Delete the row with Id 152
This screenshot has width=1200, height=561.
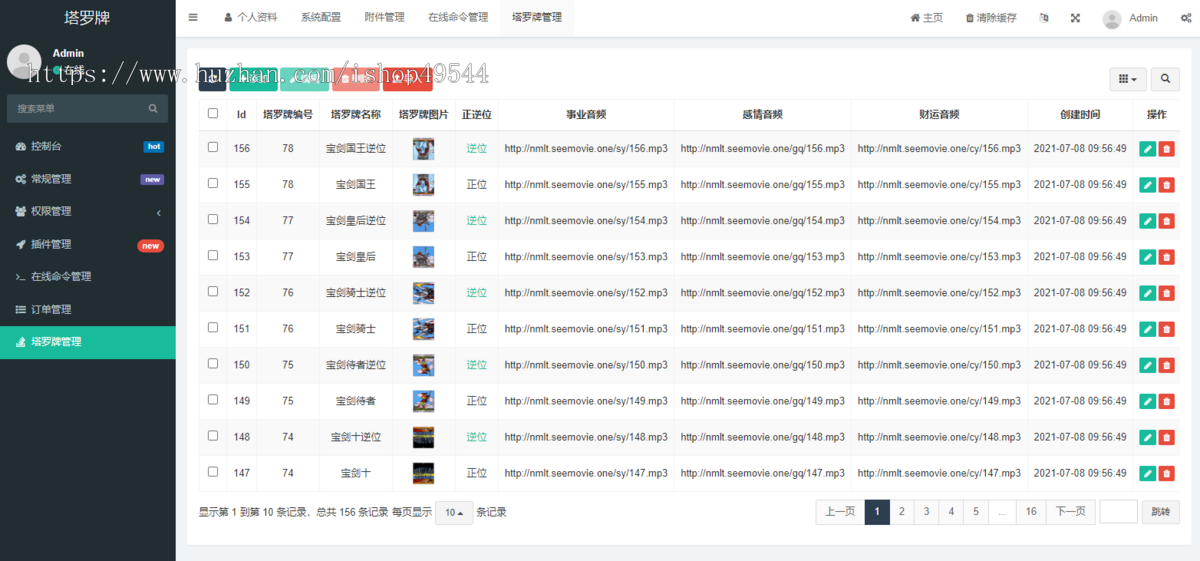pyautogui.click(x=1166, y=293)
